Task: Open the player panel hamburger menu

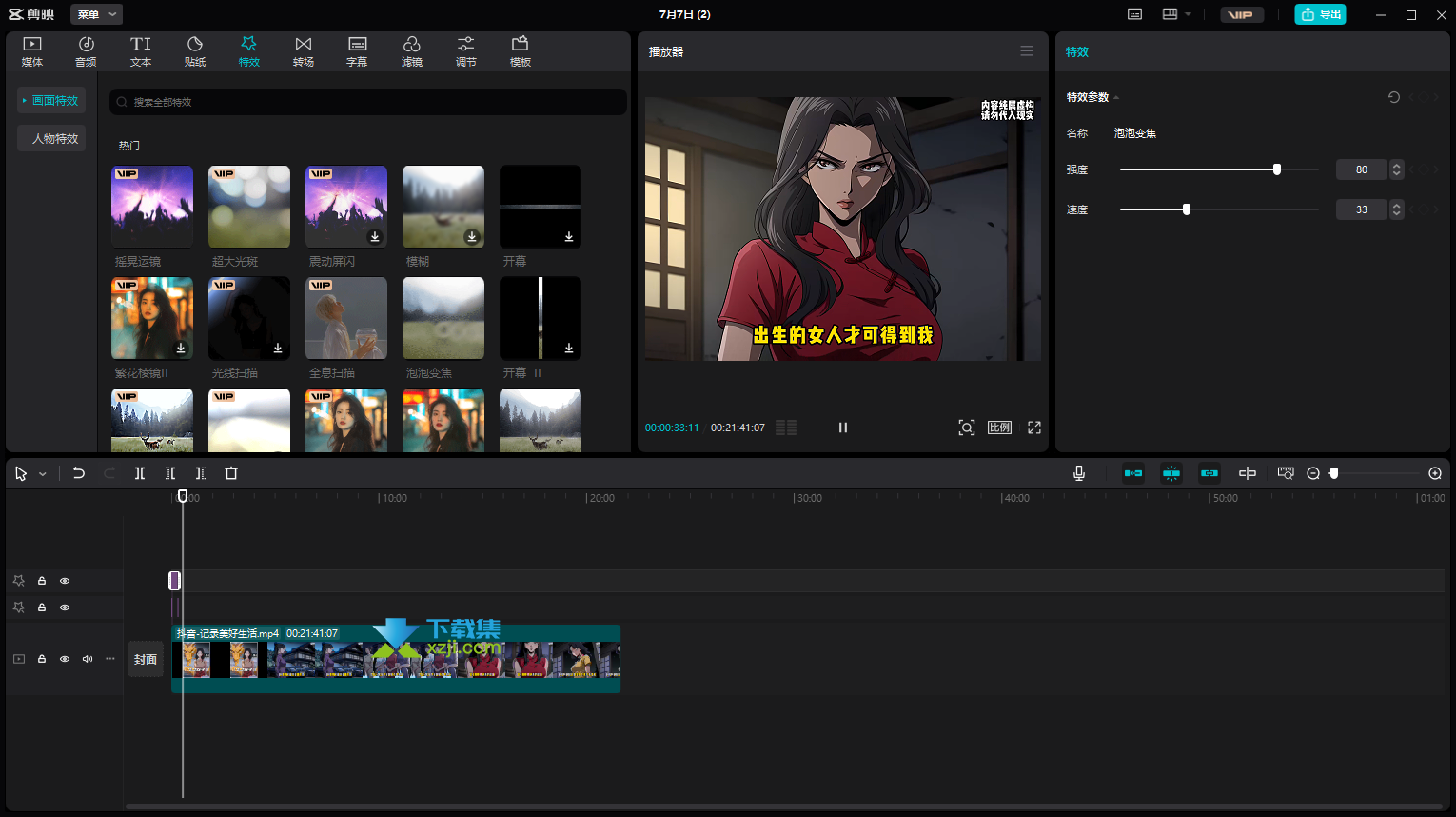Action: point(1027,51)
